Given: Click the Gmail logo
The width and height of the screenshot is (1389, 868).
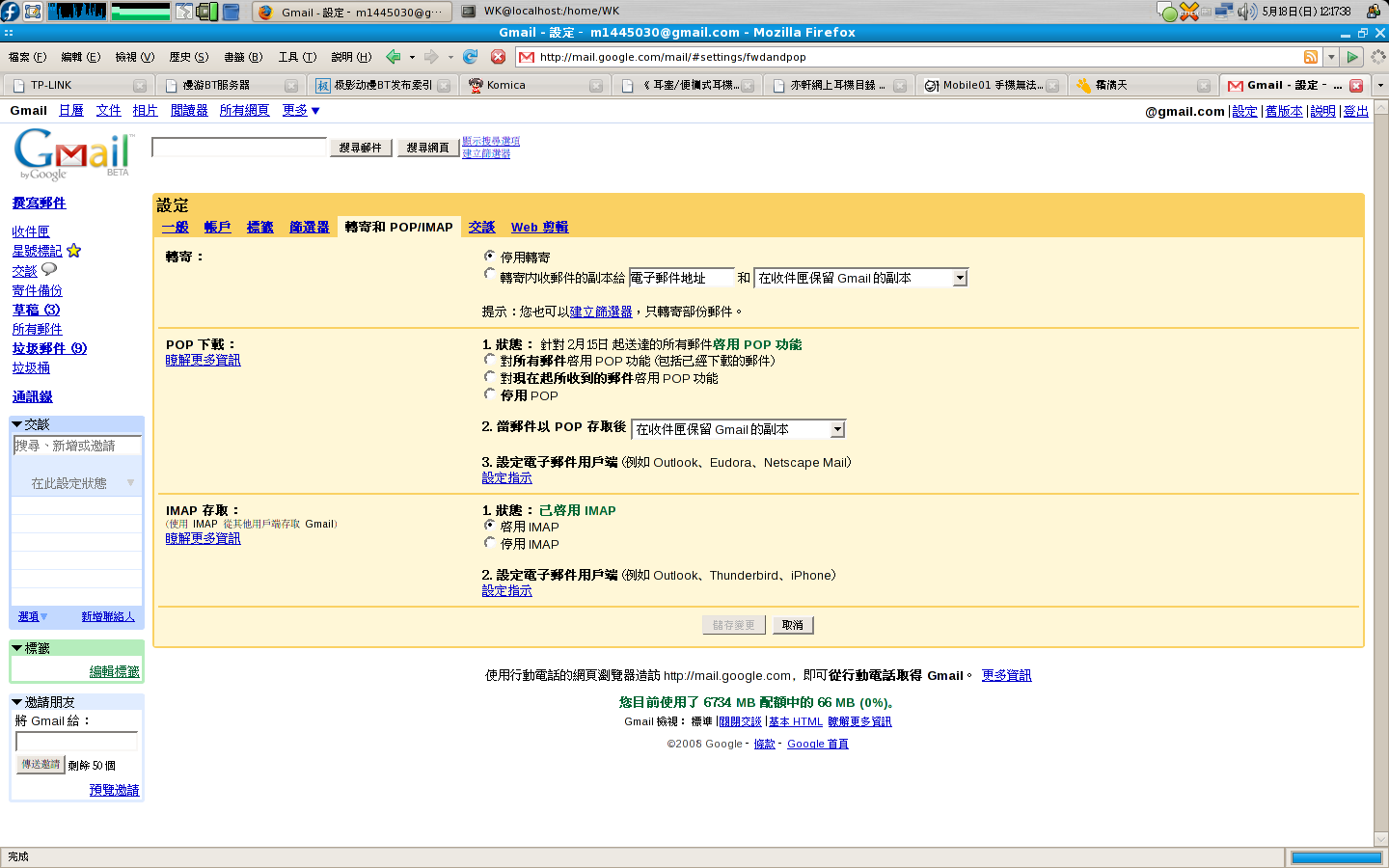Looking at the screenshot, I should point(73,154).
